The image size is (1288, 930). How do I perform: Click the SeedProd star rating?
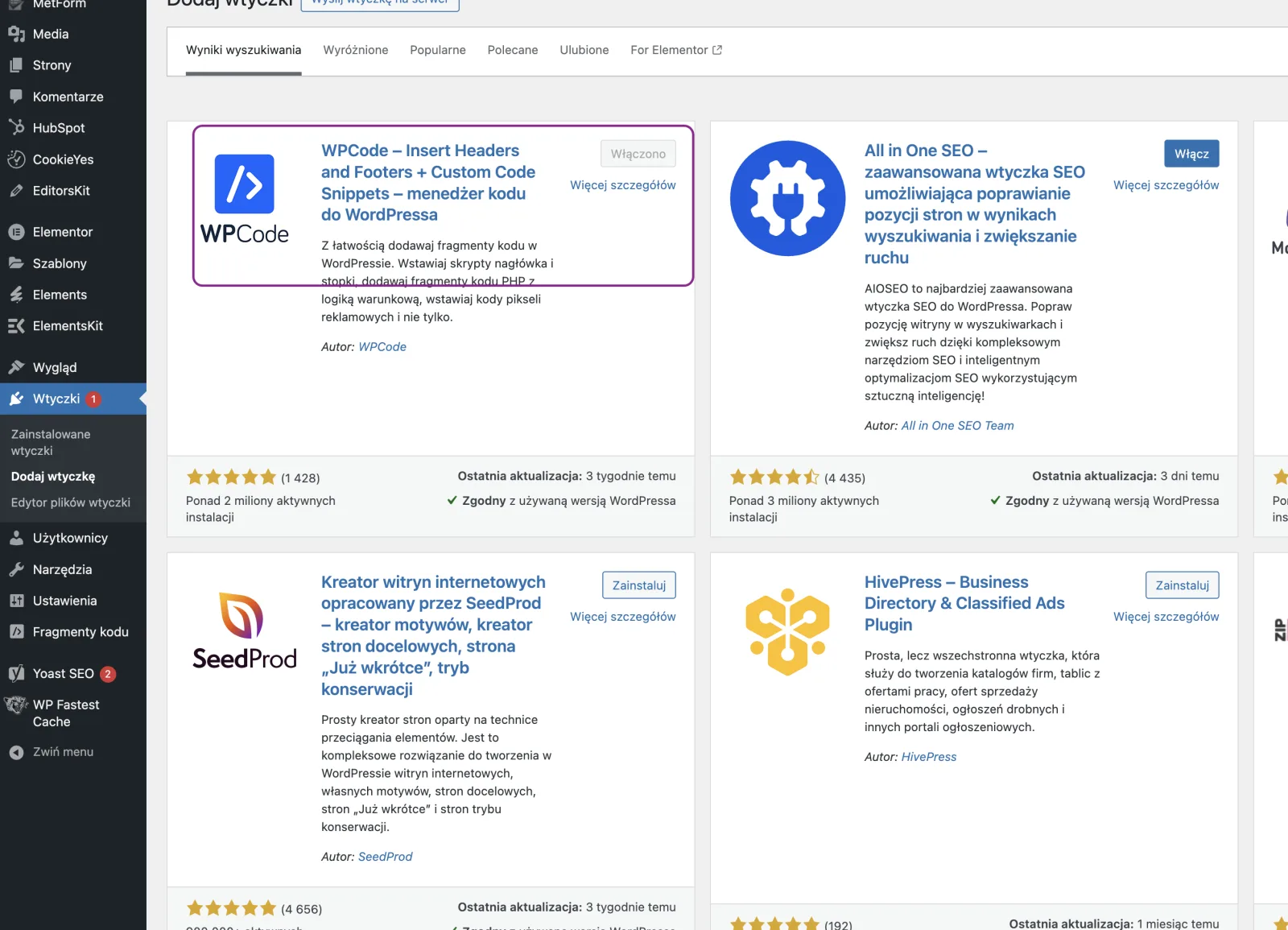[232, 909]
